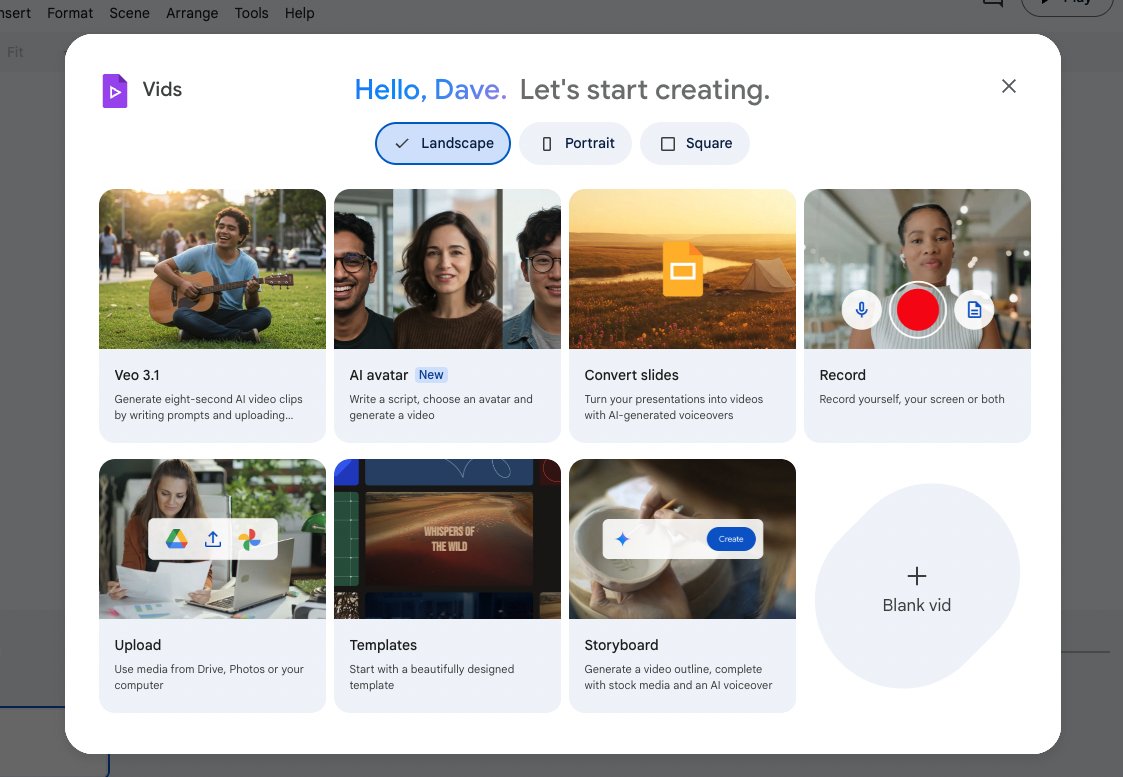Click the purple Vids logo icon

click(x=115, y=91)
